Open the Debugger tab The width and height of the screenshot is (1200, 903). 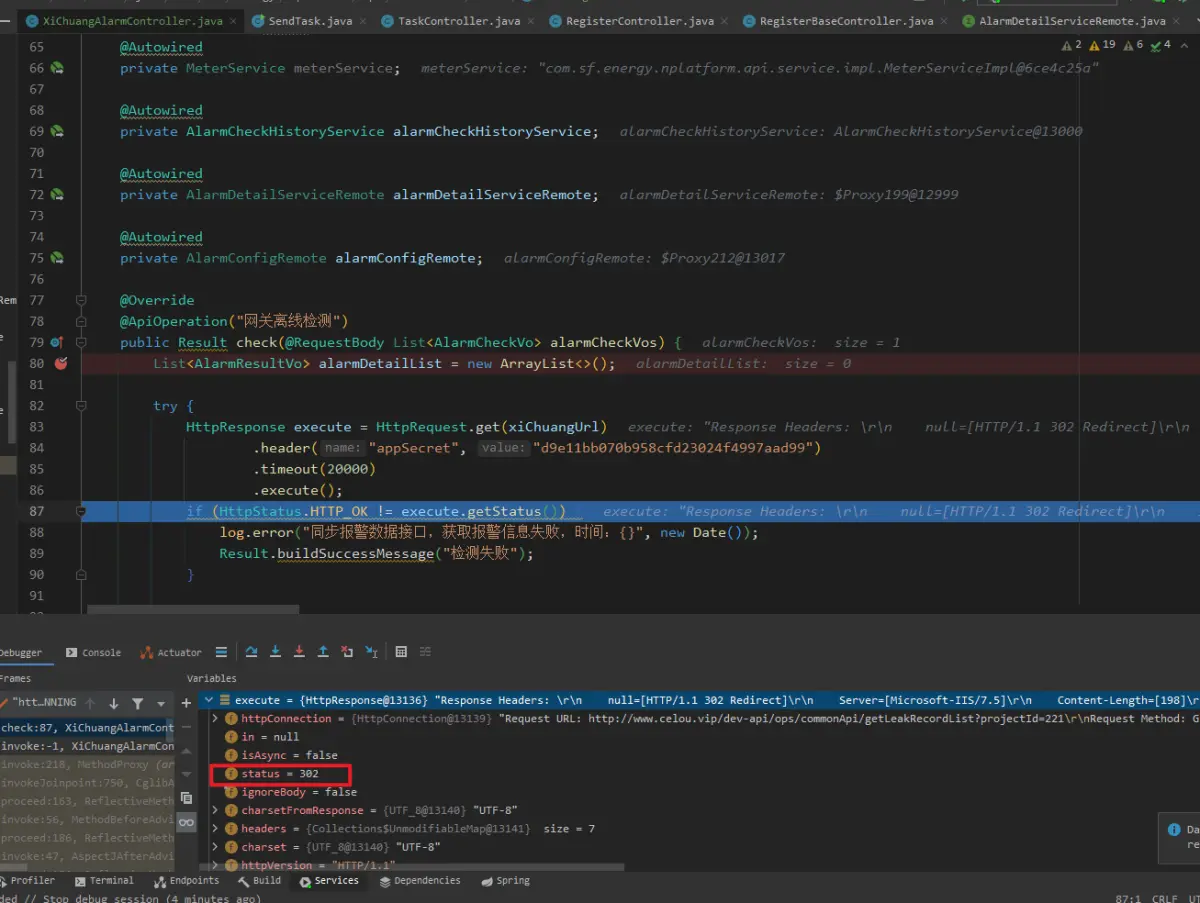click(21, 652)
